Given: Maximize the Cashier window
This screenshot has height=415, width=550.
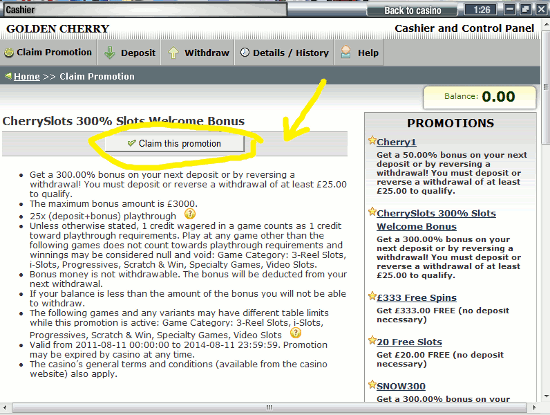Looking at the screenshot, I should coord(525,9).
